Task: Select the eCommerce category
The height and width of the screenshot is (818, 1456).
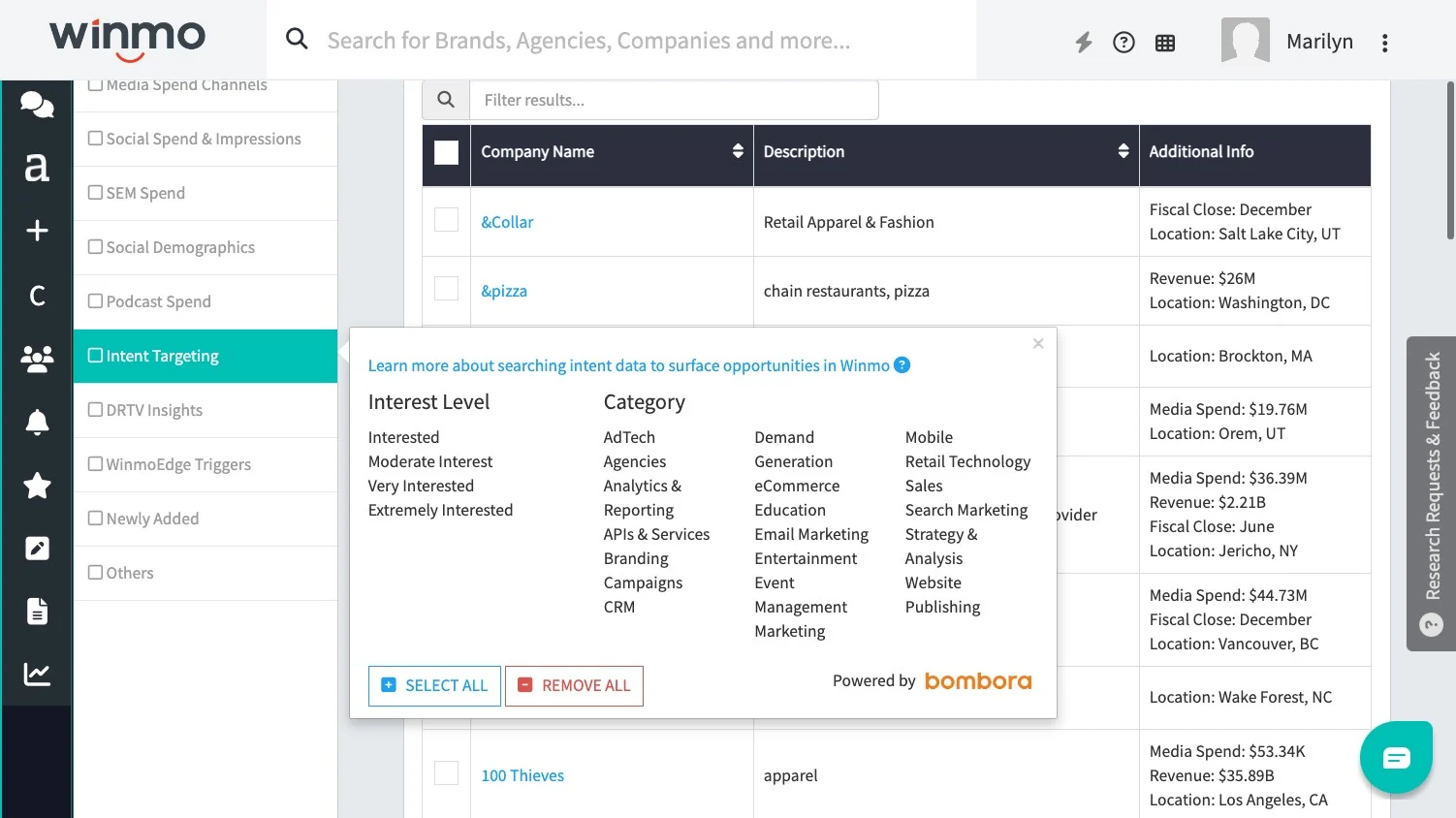Action: (x=797, y=486)
